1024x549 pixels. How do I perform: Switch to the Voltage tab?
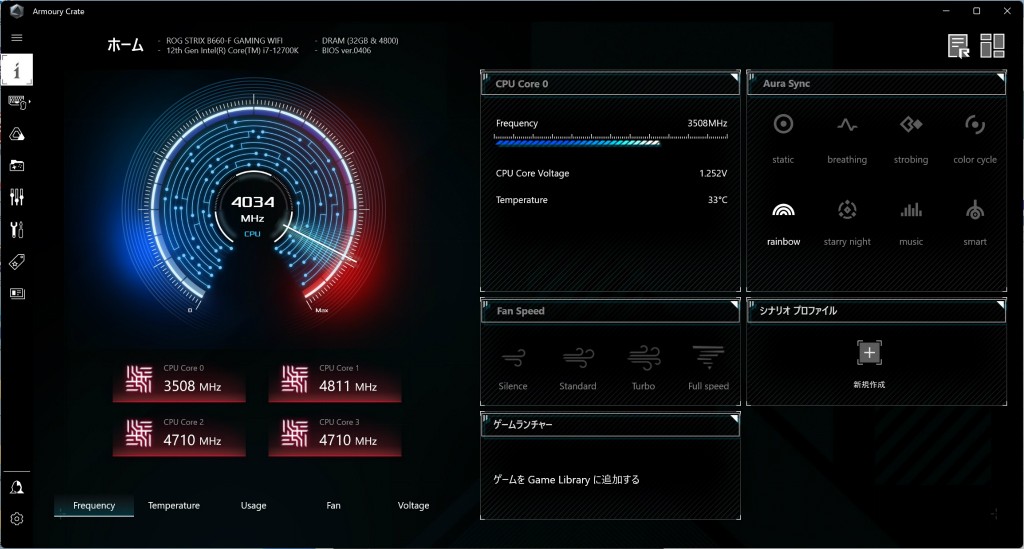413,506
